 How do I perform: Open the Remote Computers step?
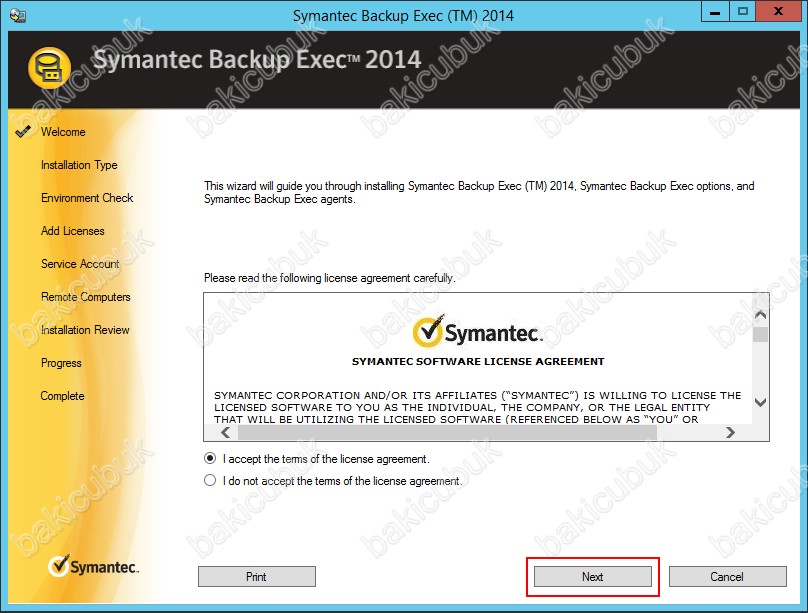(86, 297)
